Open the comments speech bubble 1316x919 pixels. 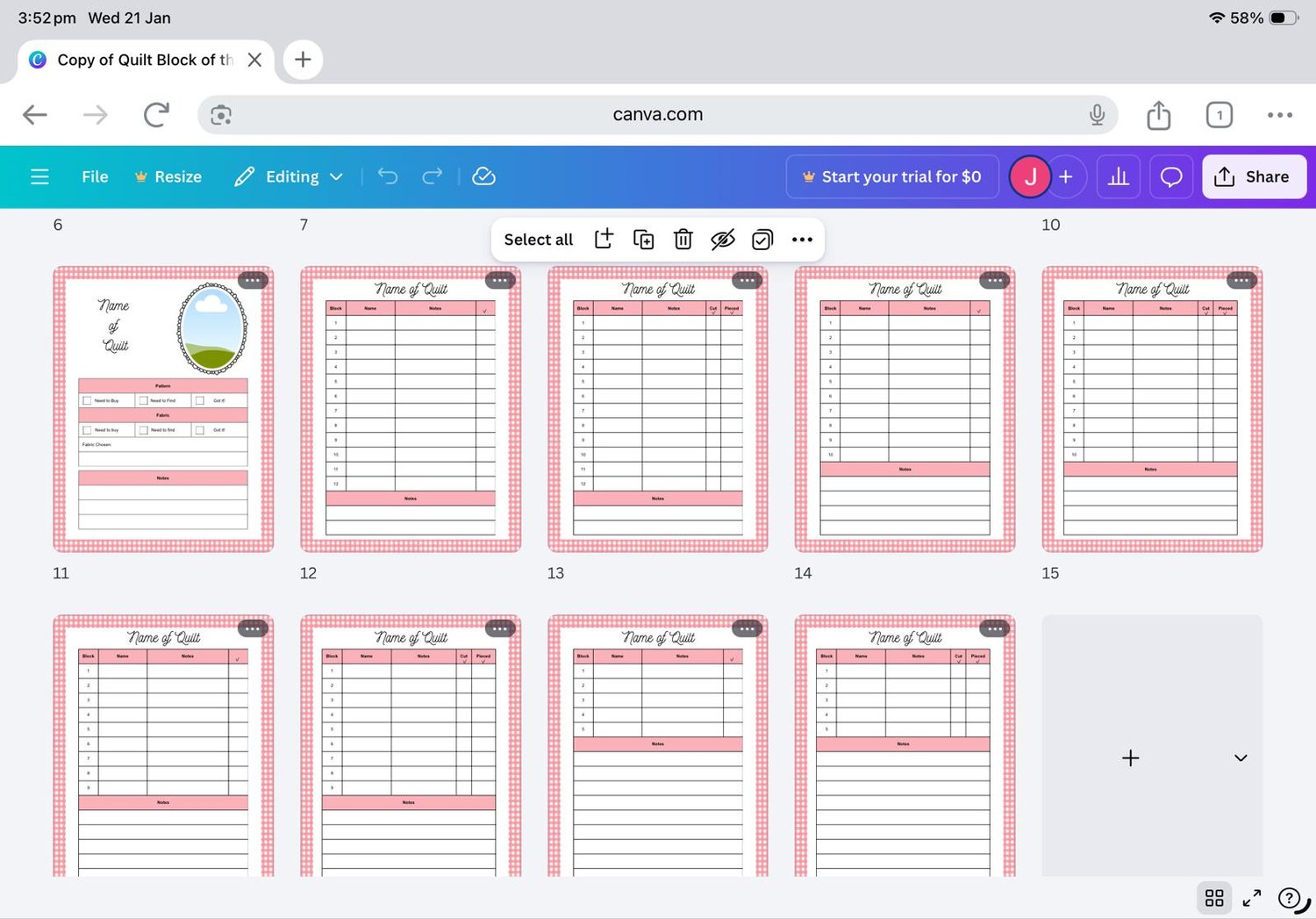[1171, 176]
